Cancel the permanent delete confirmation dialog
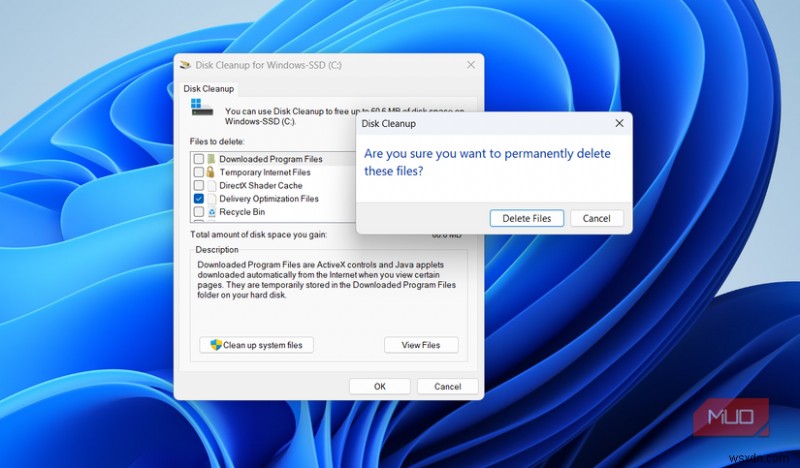 coord(596,218)
